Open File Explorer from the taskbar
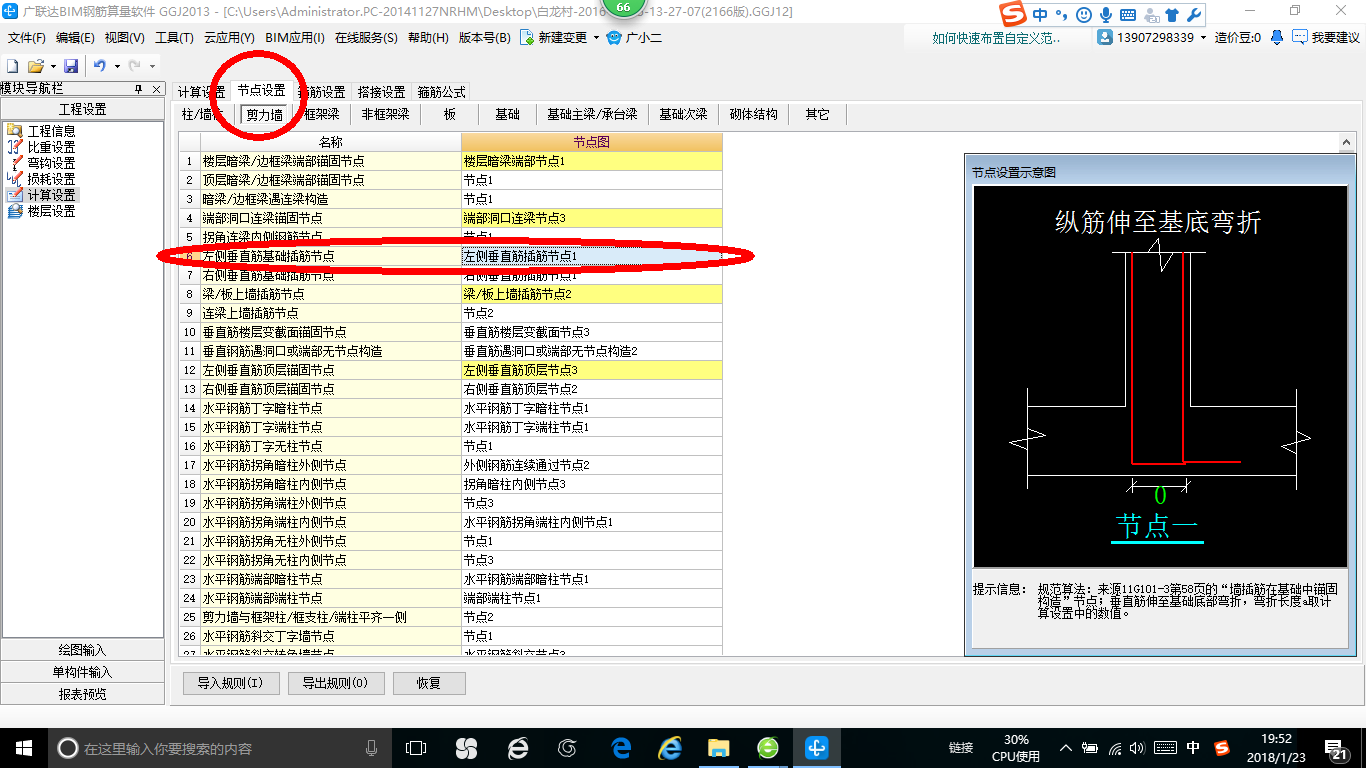This screenshot has height=768, width=1366. [x=718, y=747]
